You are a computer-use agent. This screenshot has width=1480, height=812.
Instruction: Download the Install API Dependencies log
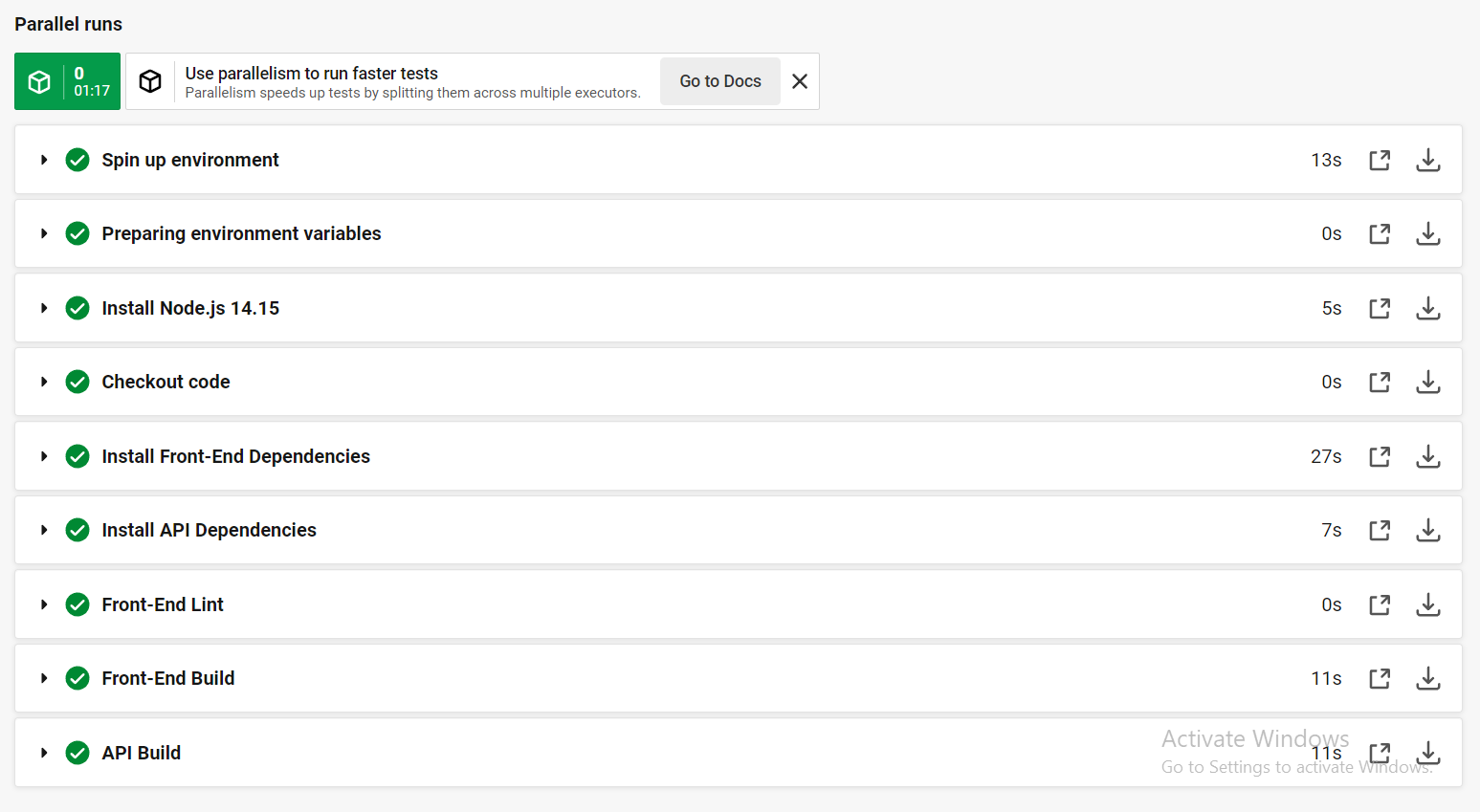(1427, 530)
